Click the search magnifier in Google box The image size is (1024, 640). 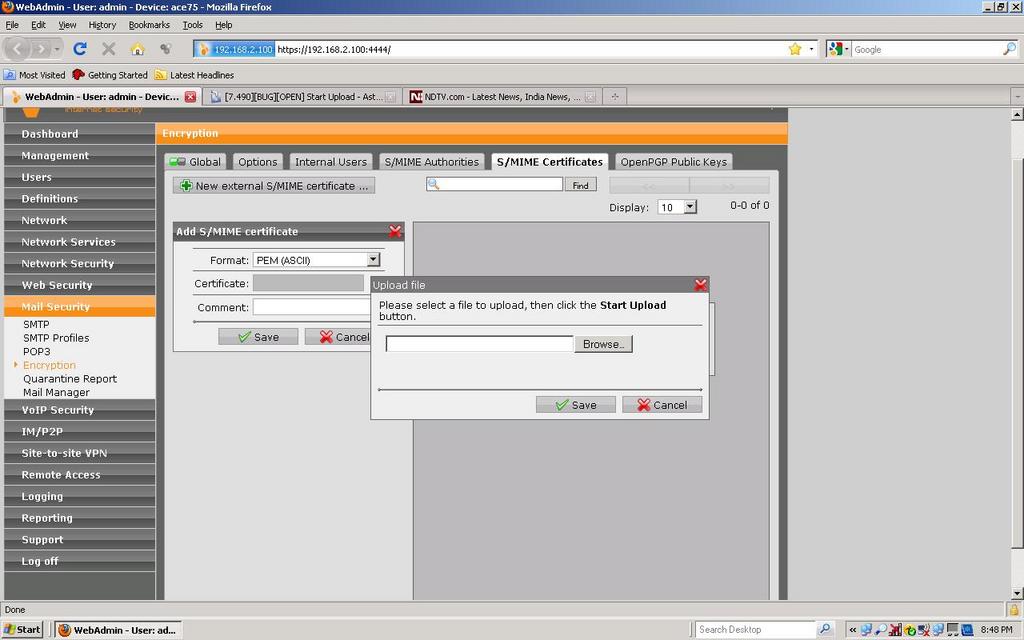[1009, 49]
